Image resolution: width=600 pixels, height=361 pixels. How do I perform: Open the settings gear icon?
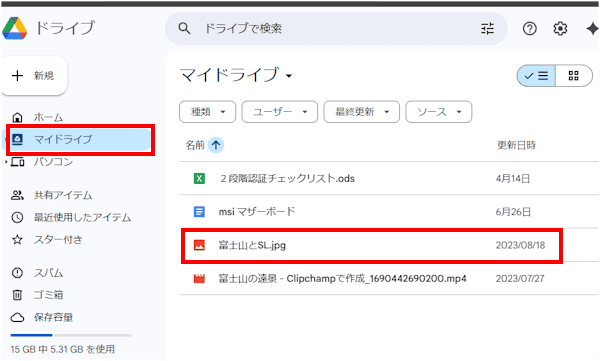tap(560, 28)
